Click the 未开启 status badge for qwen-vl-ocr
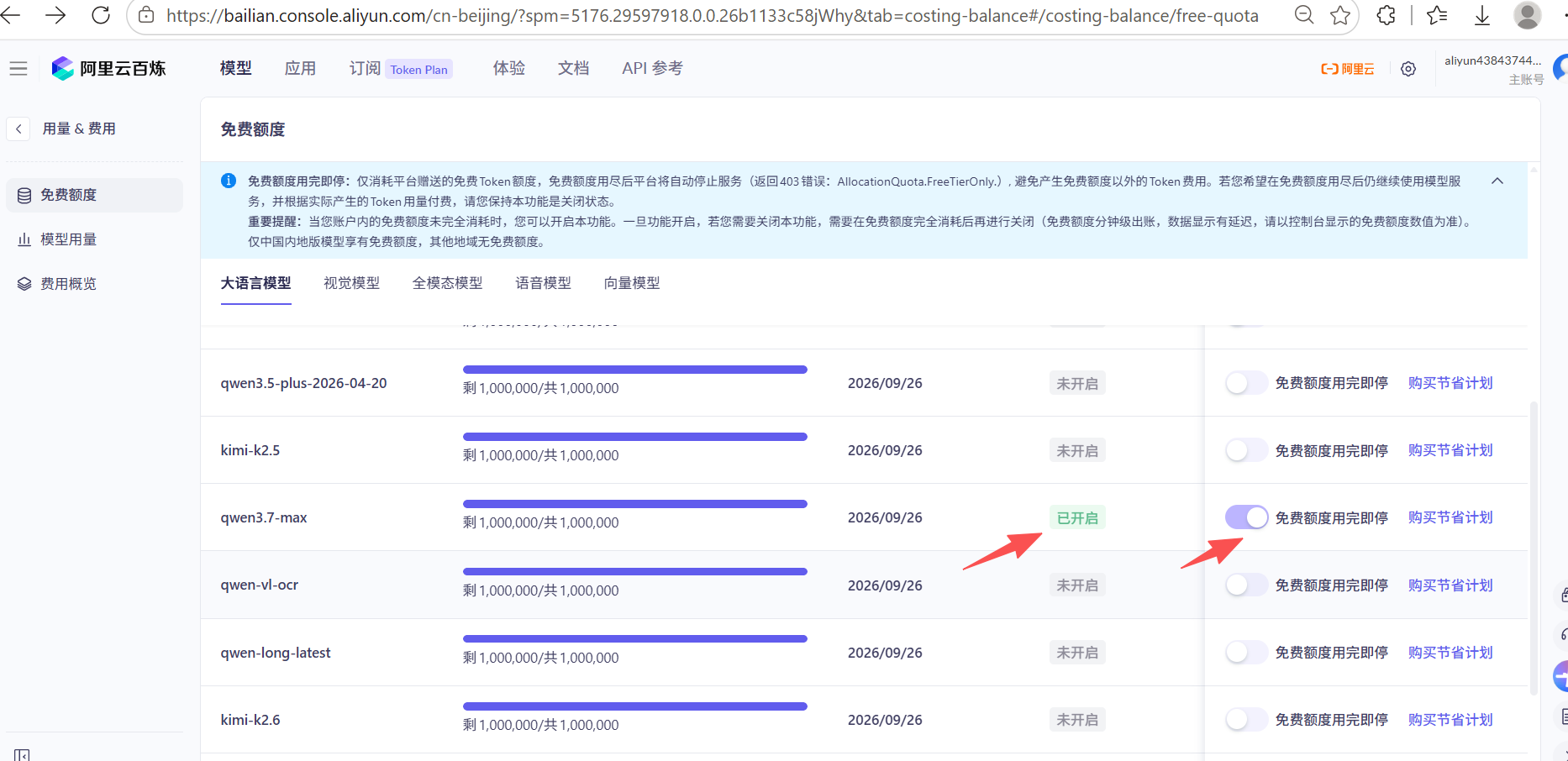Image resolution: width=1568 pixels, height=761 pixels. (1077, 585)
